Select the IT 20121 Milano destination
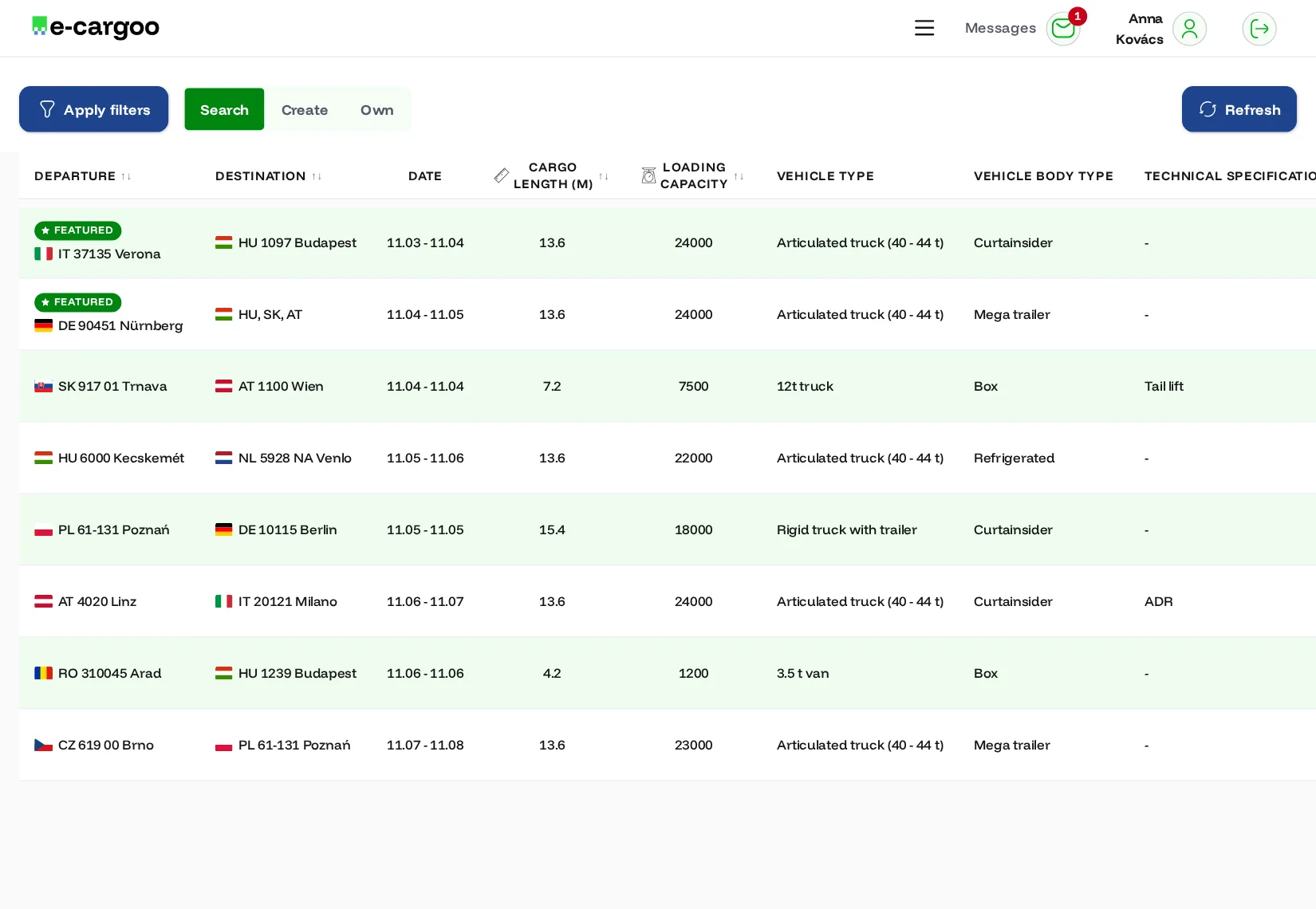1316x909 pixels. (x=276, y=601)
